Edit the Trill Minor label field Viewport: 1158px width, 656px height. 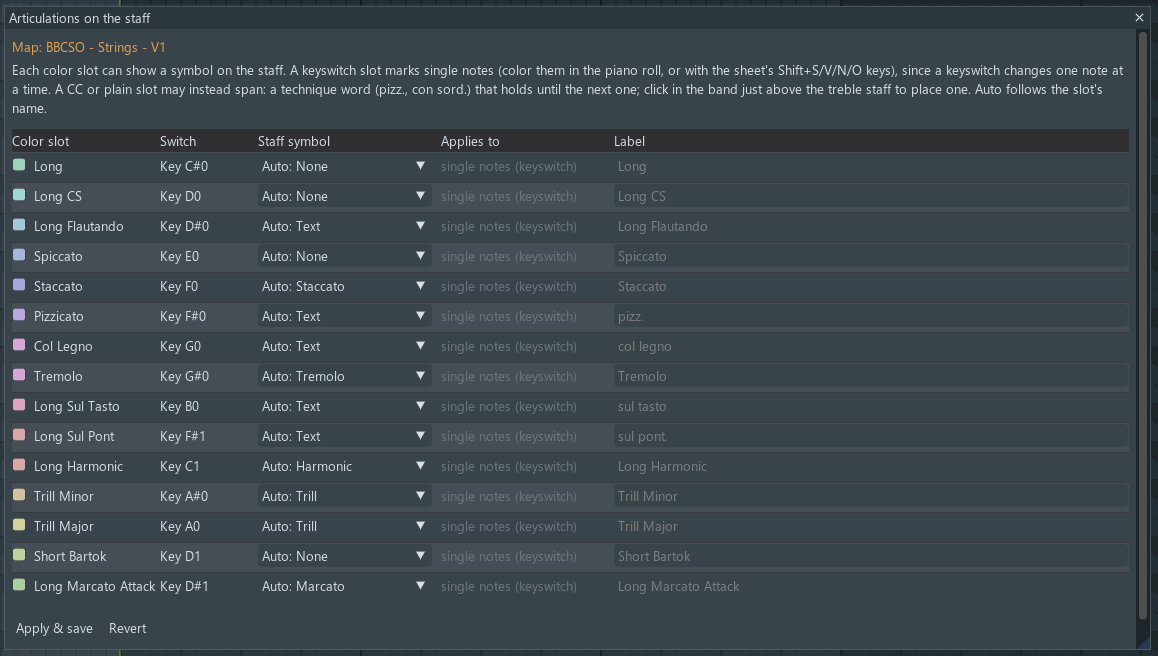pyautogui.click(x=871, y=496)
